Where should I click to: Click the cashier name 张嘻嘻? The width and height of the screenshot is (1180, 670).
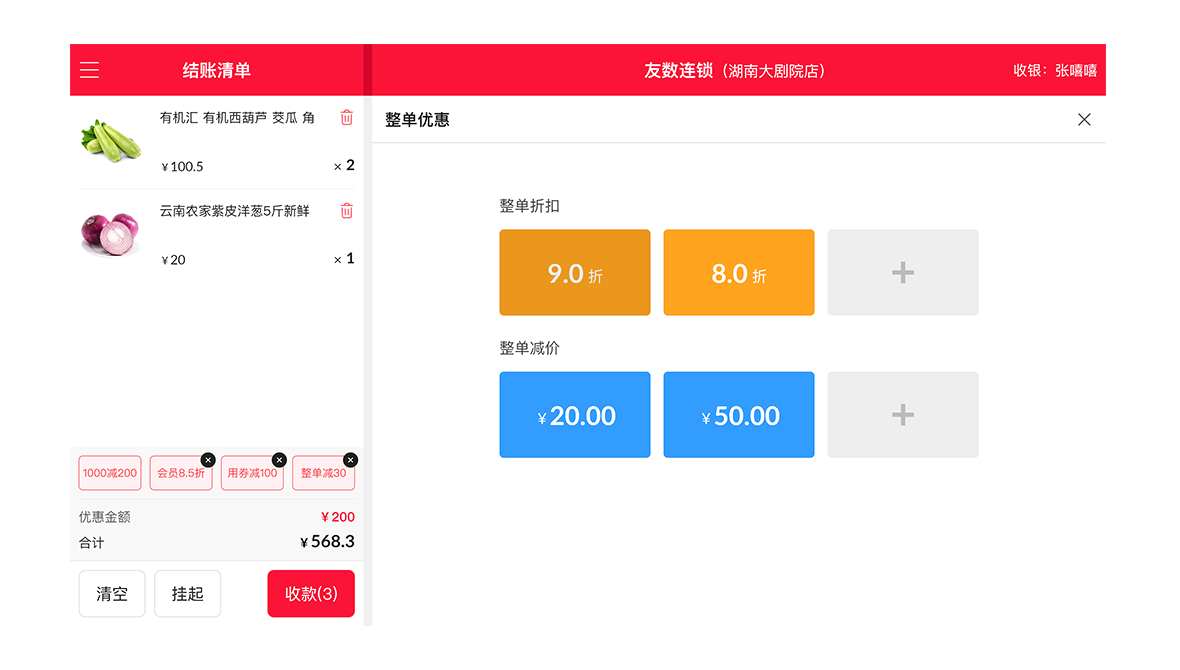tap(1075, 71)
